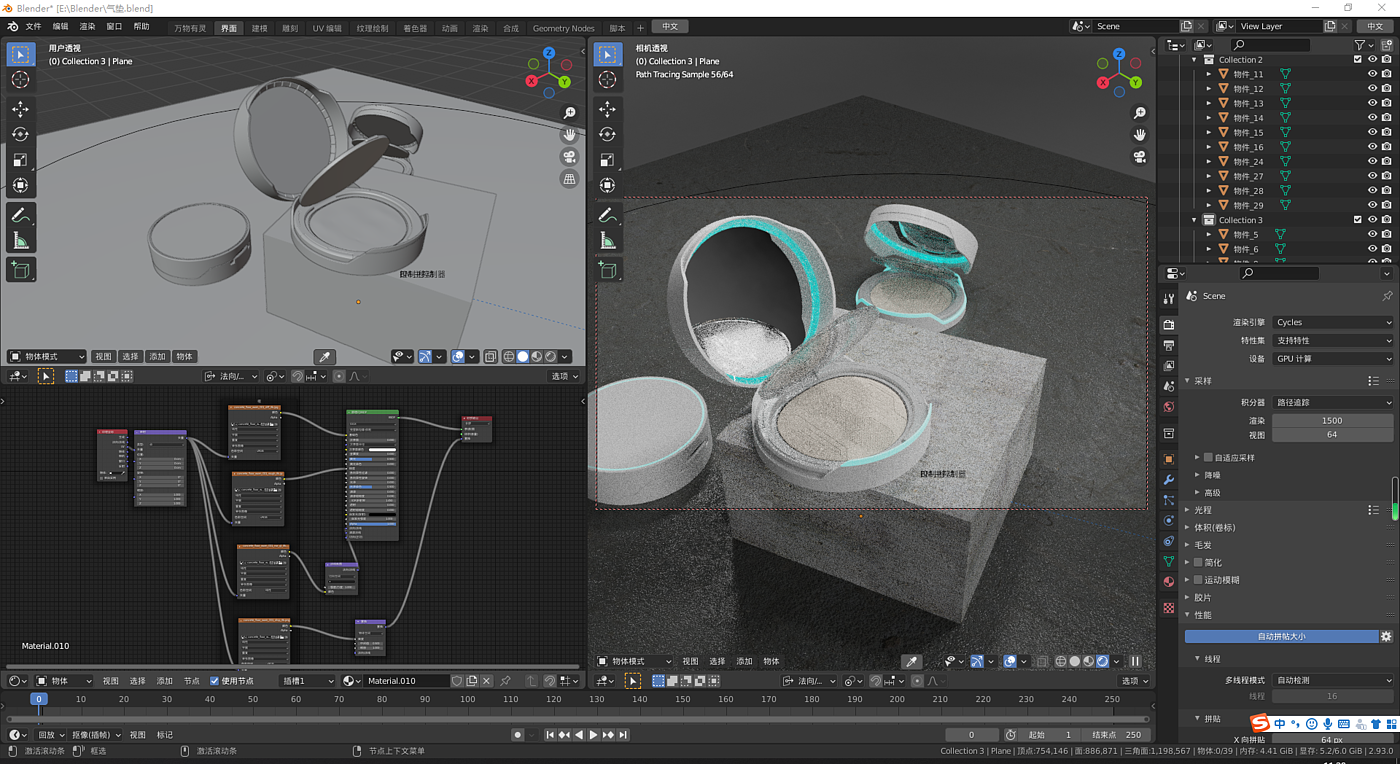Select the Annotate tool in left viewport
The height and width of the screenshot is (764, 1400).
20,215
